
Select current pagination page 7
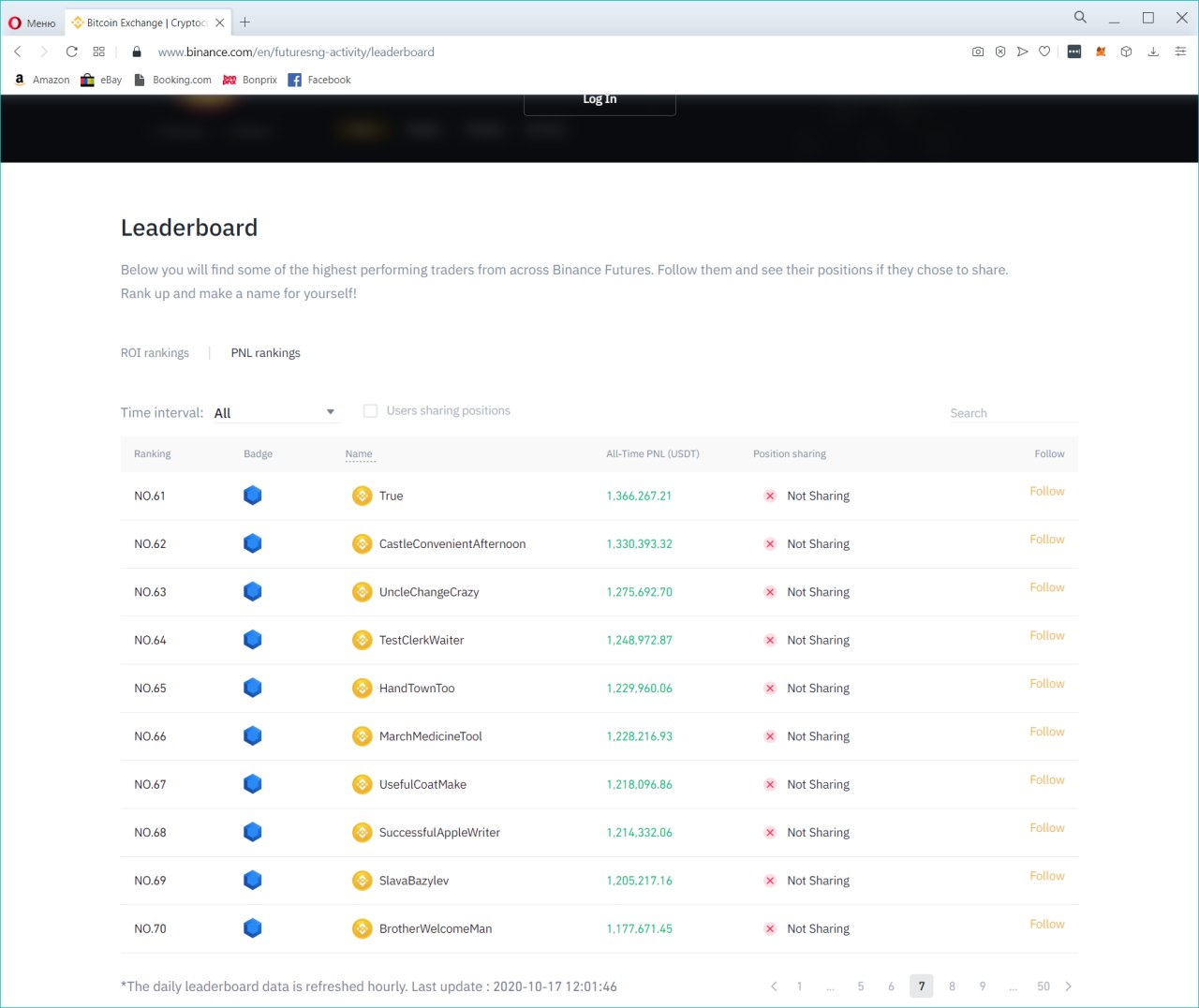point(922,986)
